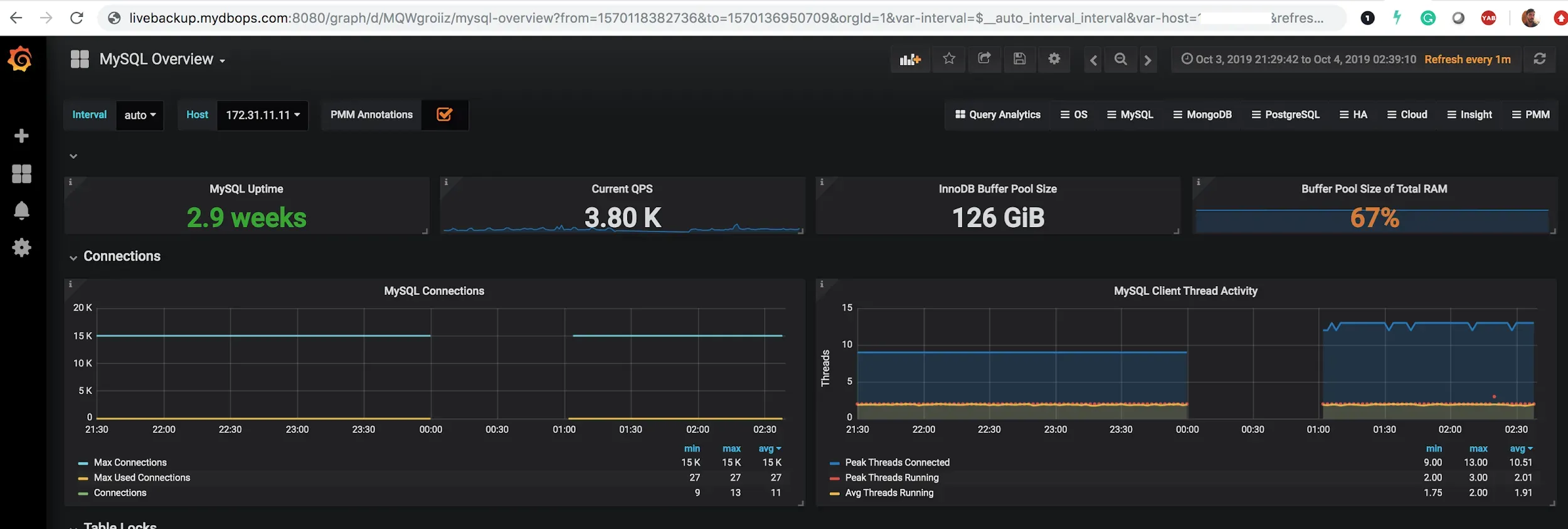Open the Cloud dashboards menu
The width and height of the screenshot is (1568, 529).
click(1407, 114)
